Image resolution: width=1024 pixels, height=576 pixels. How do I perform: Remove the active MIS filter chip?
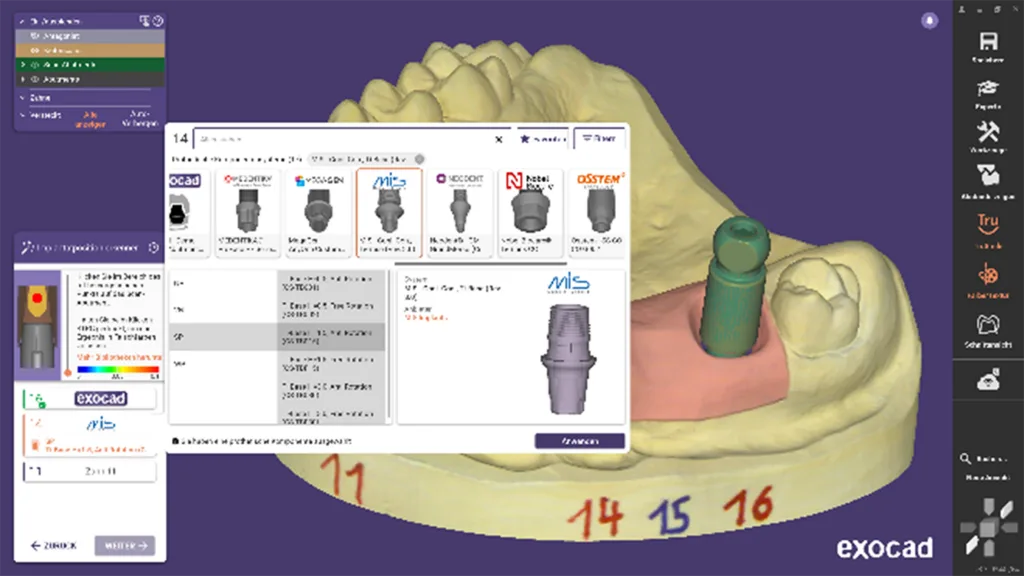(x=419, y=159)
